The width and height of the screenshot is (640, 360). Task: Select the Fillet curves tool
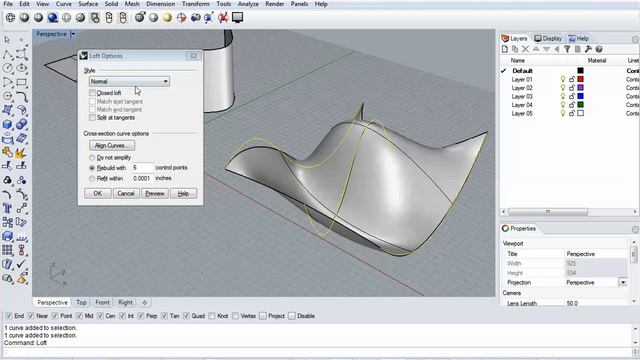22,96
